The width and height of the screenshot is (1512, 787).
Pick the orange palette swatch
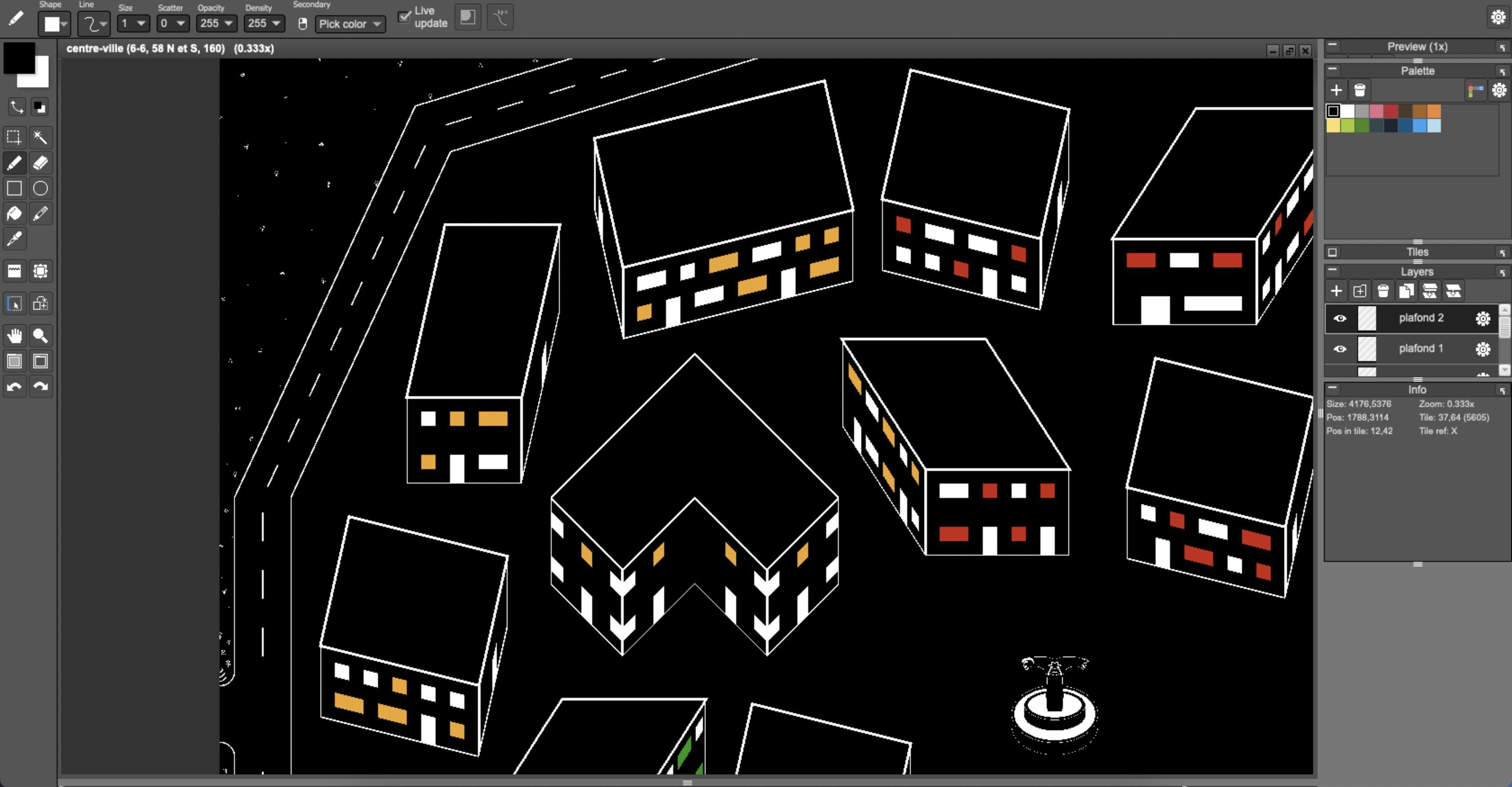coord(1434,111)
